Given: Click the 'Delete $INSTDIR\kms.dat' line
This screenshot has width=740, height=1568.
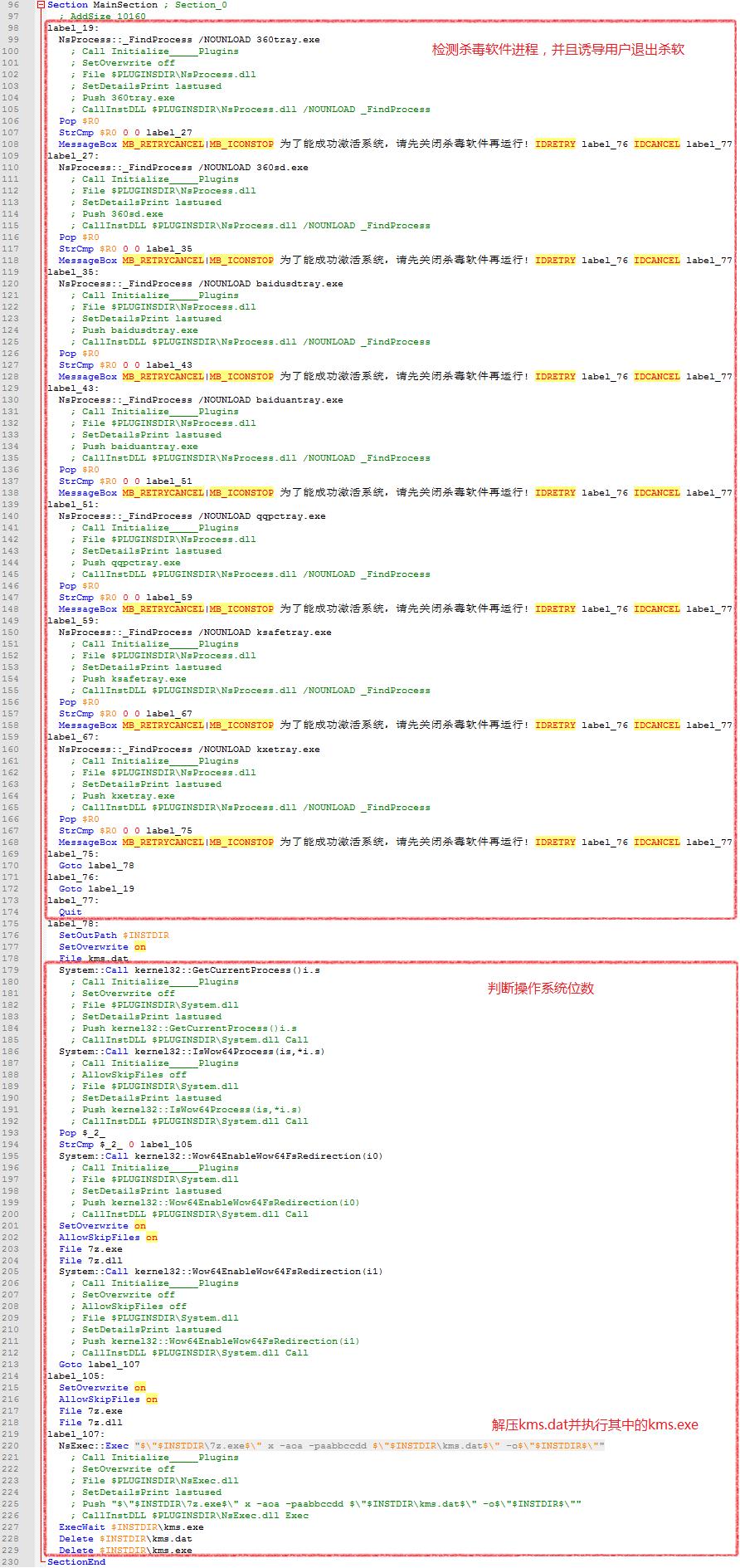Looking at the screenshot, I should click(x=125, y=1539).
